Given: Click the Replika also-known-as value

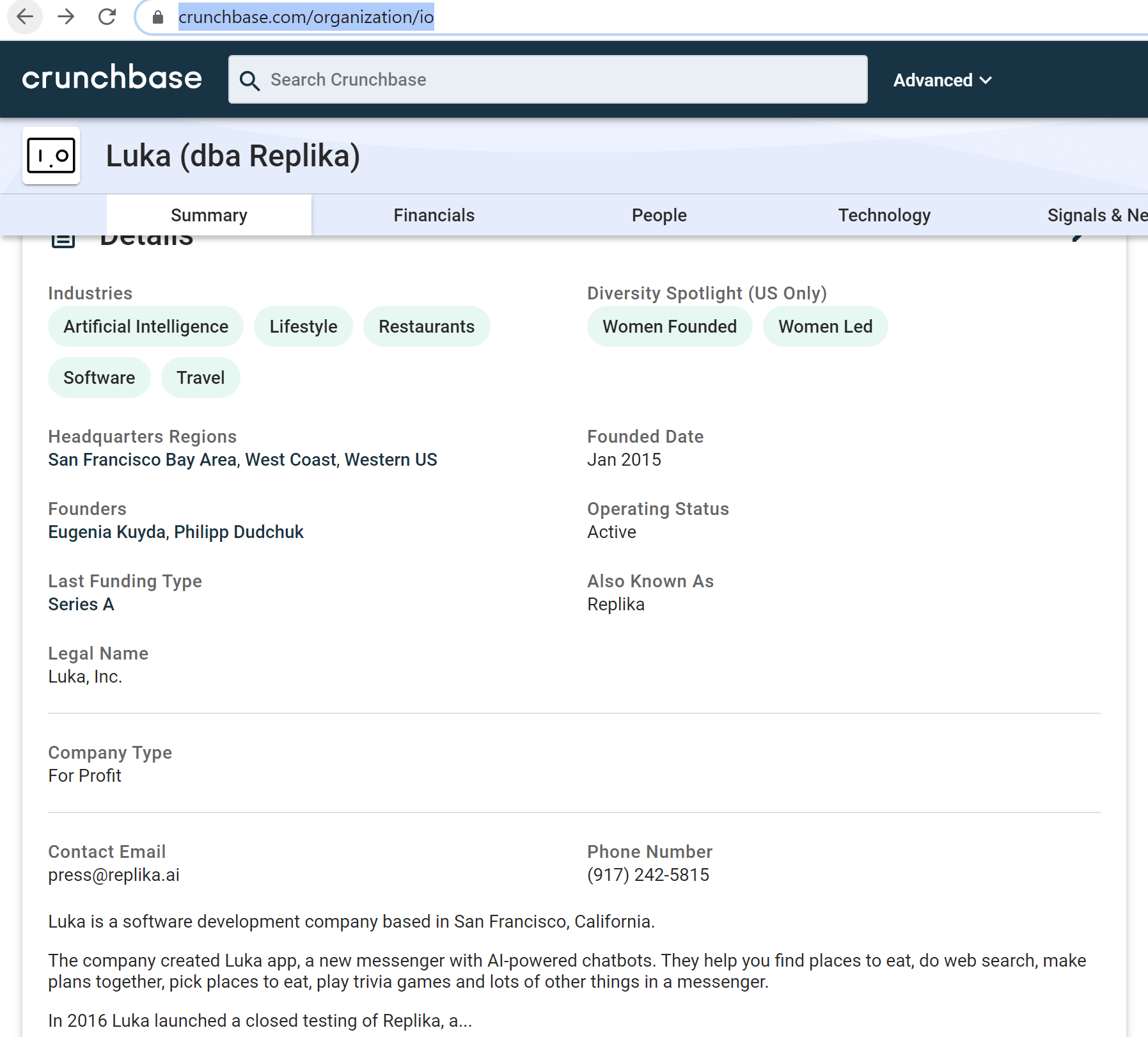Looking at the screenshot, I should coord(616,605).
